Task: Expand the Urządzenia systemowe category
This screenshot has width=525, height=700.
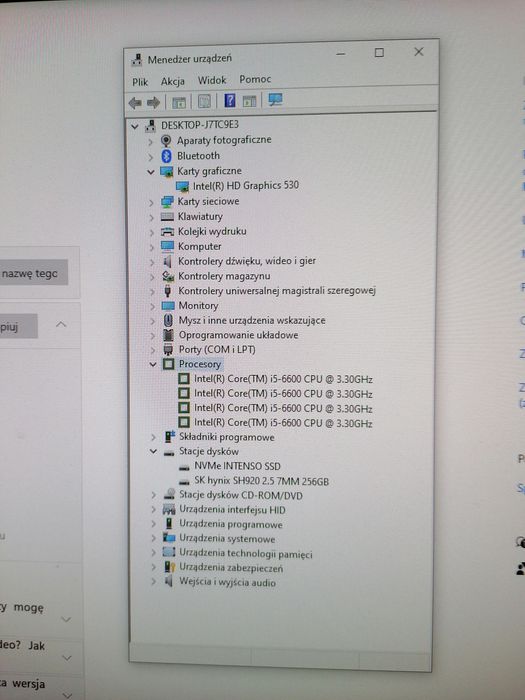Action: pos(154,538)
